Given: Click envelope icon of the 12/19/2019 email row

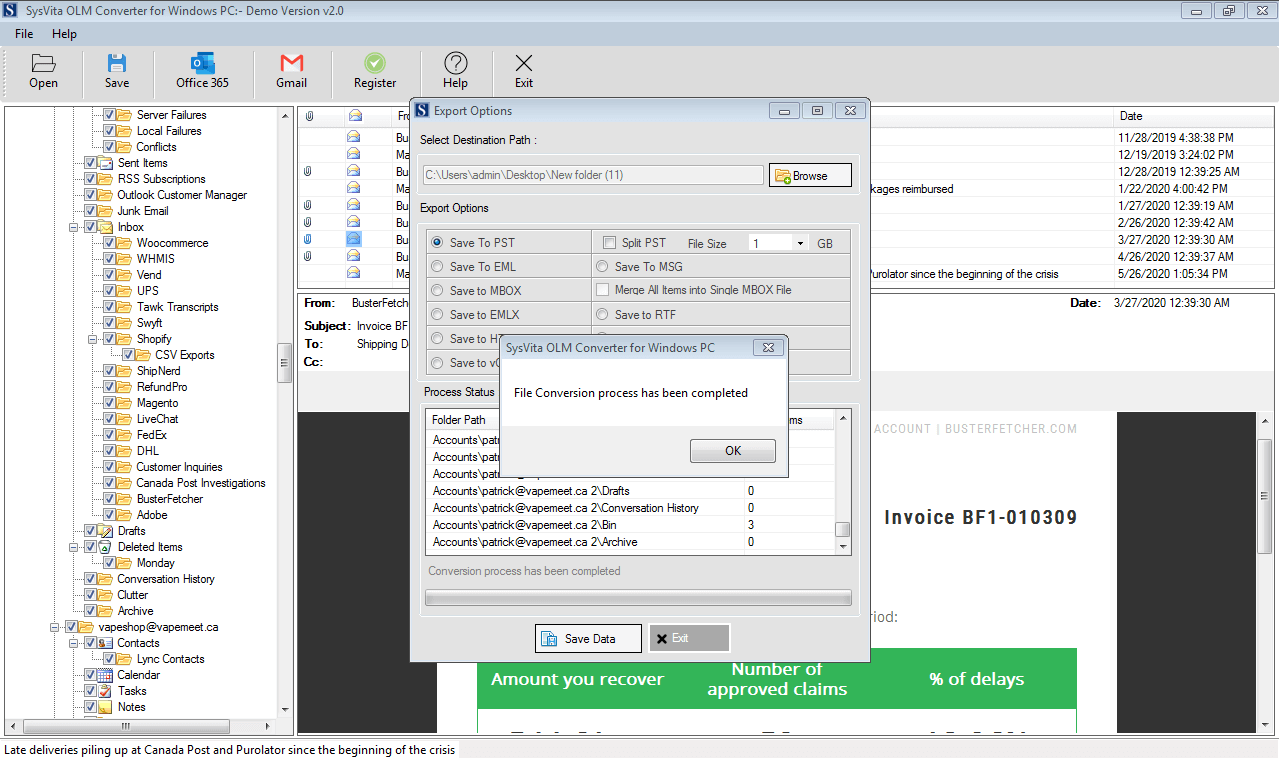Looking at the screenshot, I should pos(354,154).
